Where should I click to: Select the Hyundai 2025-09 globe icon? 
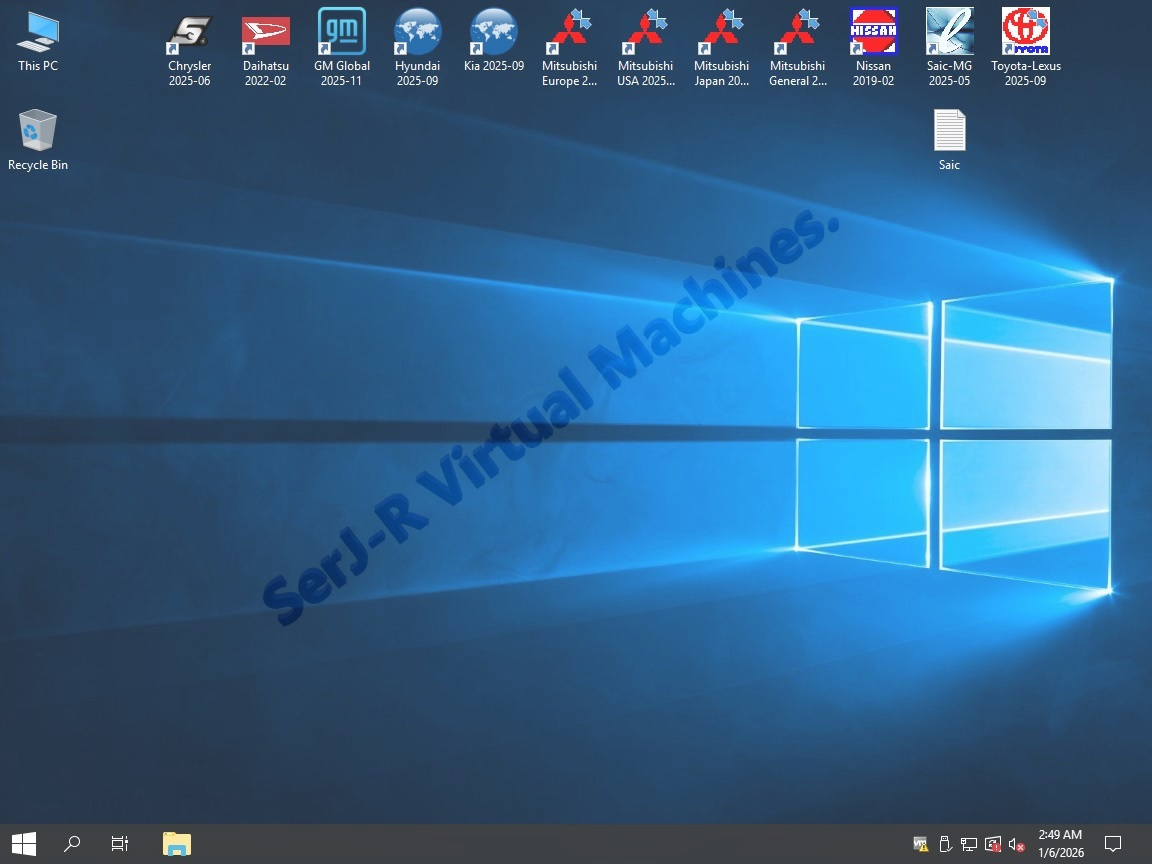pos(417,33)
